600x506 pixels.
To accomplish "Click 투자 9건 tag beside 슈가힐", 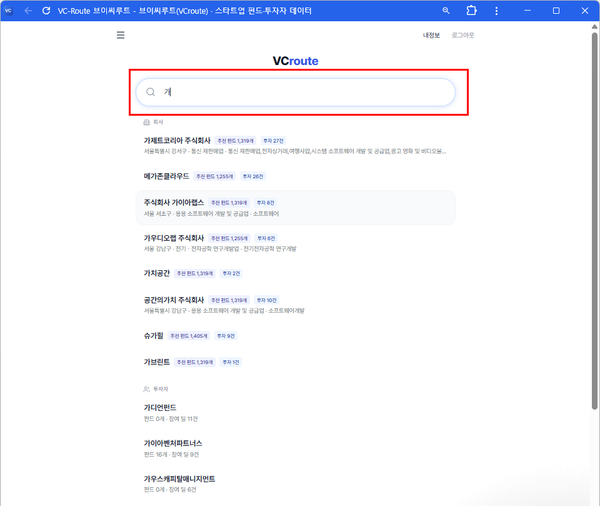I will pos(226,336).
